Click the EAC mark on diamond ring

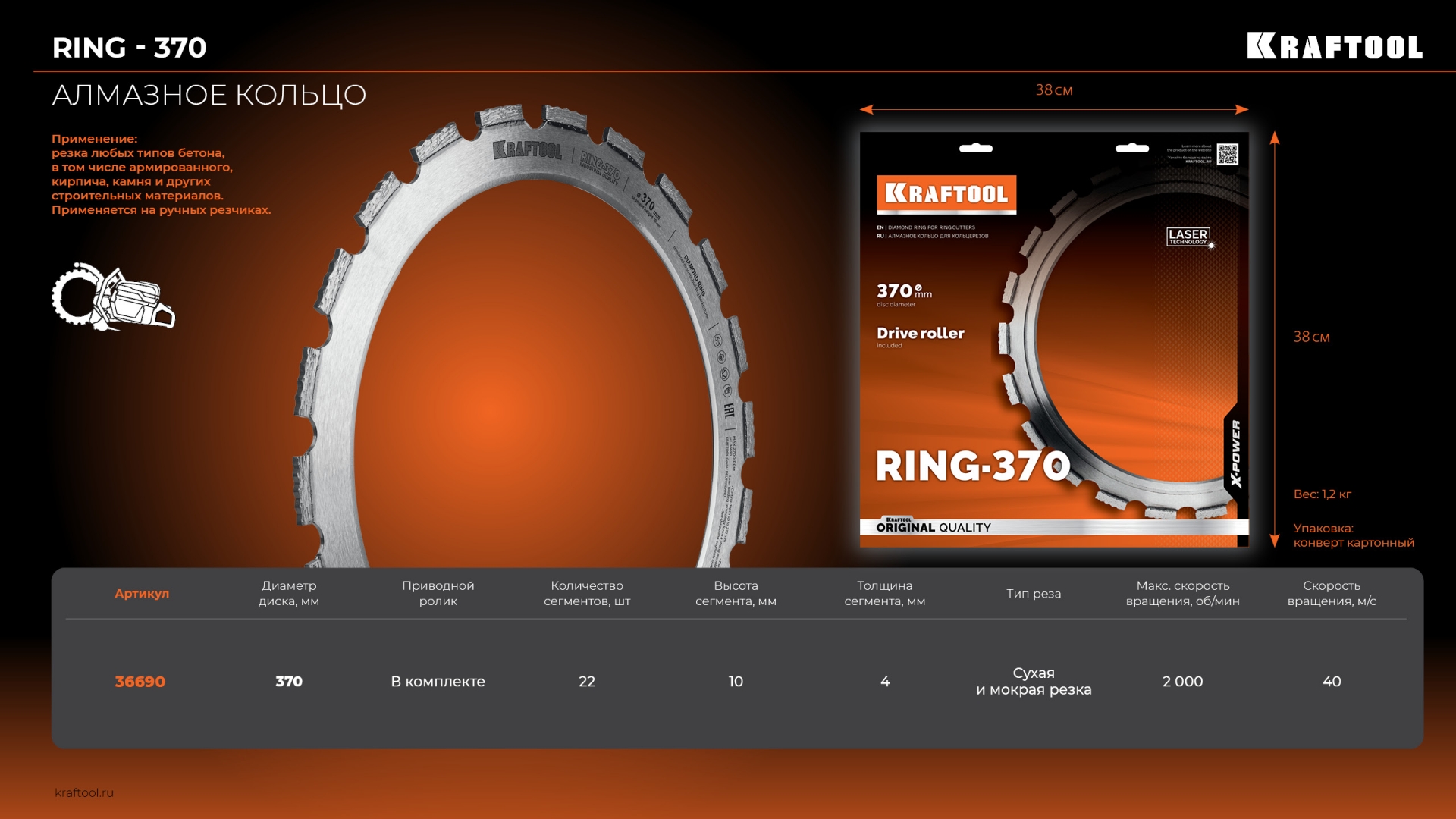click(729, 410)
